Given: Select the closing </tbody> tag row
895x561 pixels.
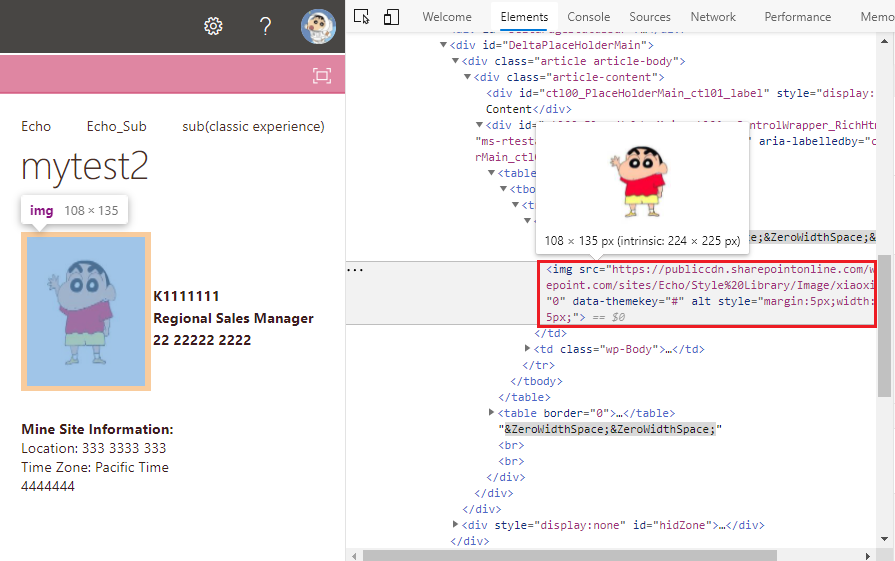Looking at the screenshot, I should pos(536,381).
